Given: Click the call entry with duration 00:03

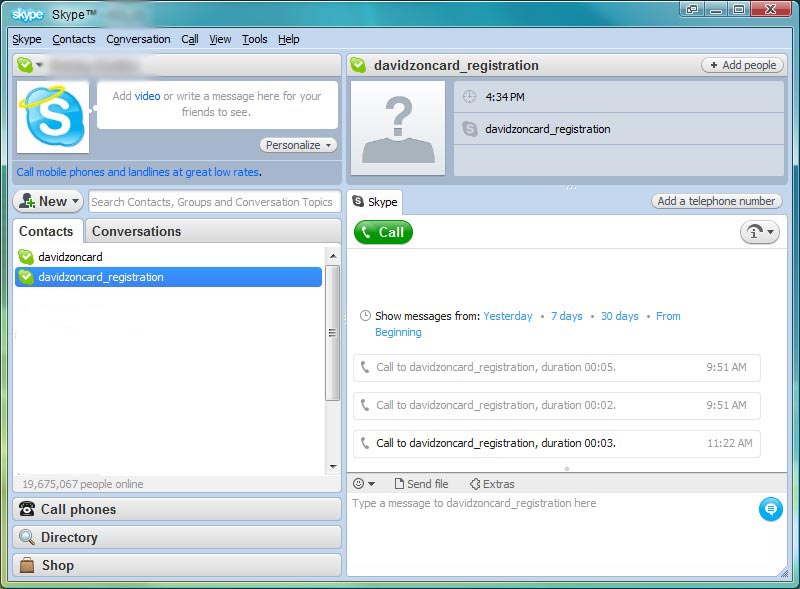Looking at the screenshot, I should pyautogui.click(x=557, y=443).
